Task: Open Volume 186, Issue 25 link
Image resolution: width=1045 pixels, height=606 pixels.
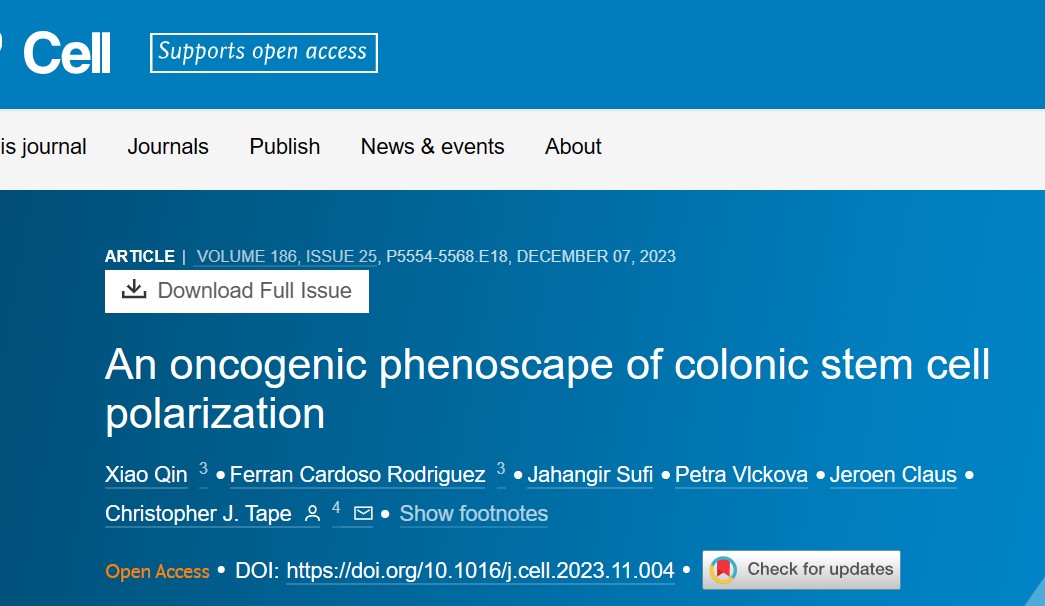Action: tap(287, 257)
